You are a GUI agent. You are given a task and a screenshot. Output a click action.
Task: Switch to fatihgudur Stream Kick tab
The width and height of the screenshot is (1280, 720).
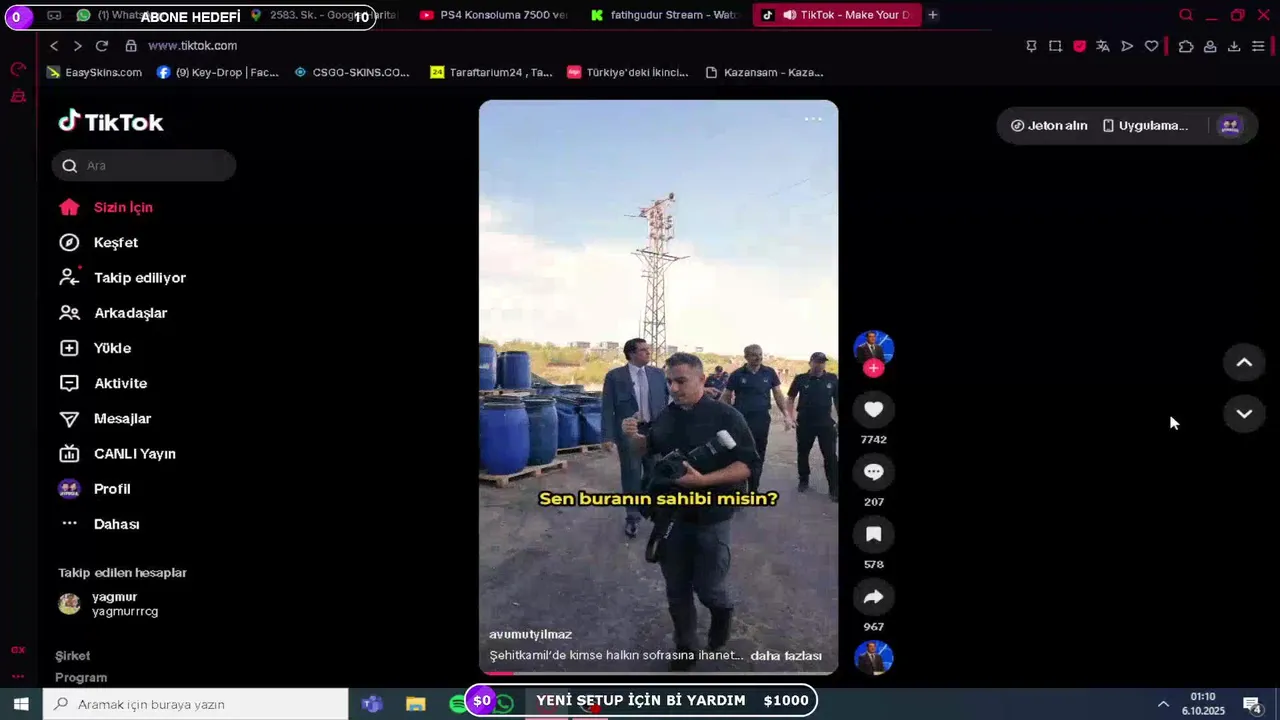click(664, 15)
